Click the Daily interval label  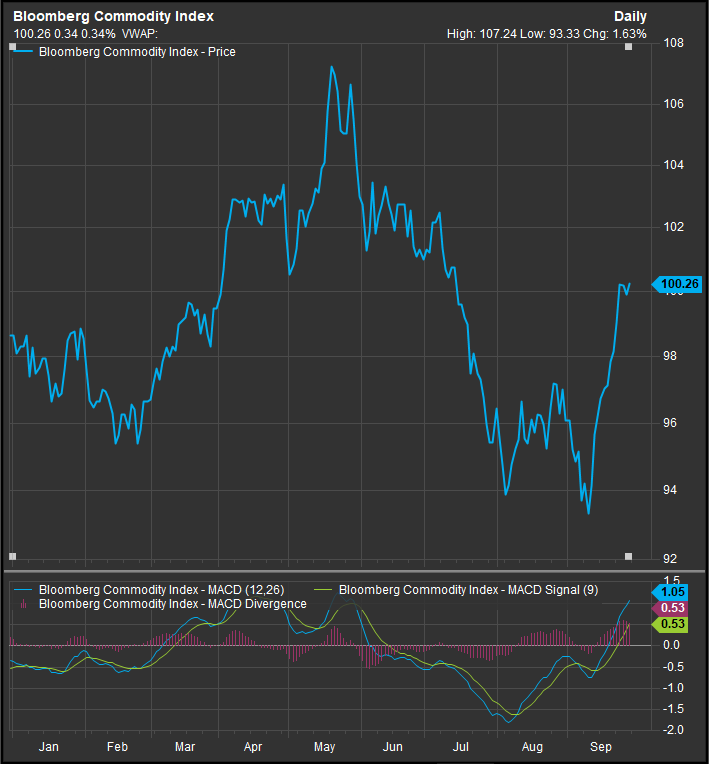pyautogui.click(x=630, y=16)
